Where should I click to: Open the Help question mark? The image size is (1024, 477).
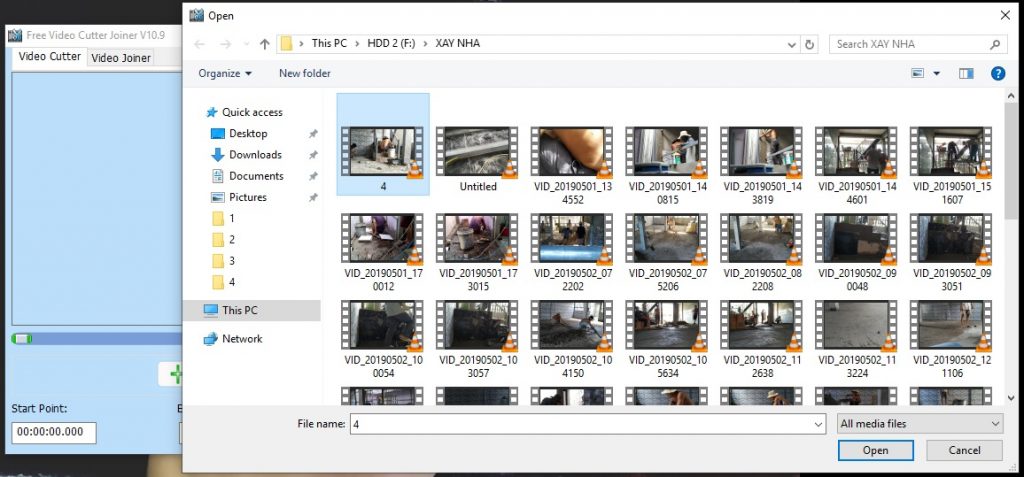pos(998,73)
